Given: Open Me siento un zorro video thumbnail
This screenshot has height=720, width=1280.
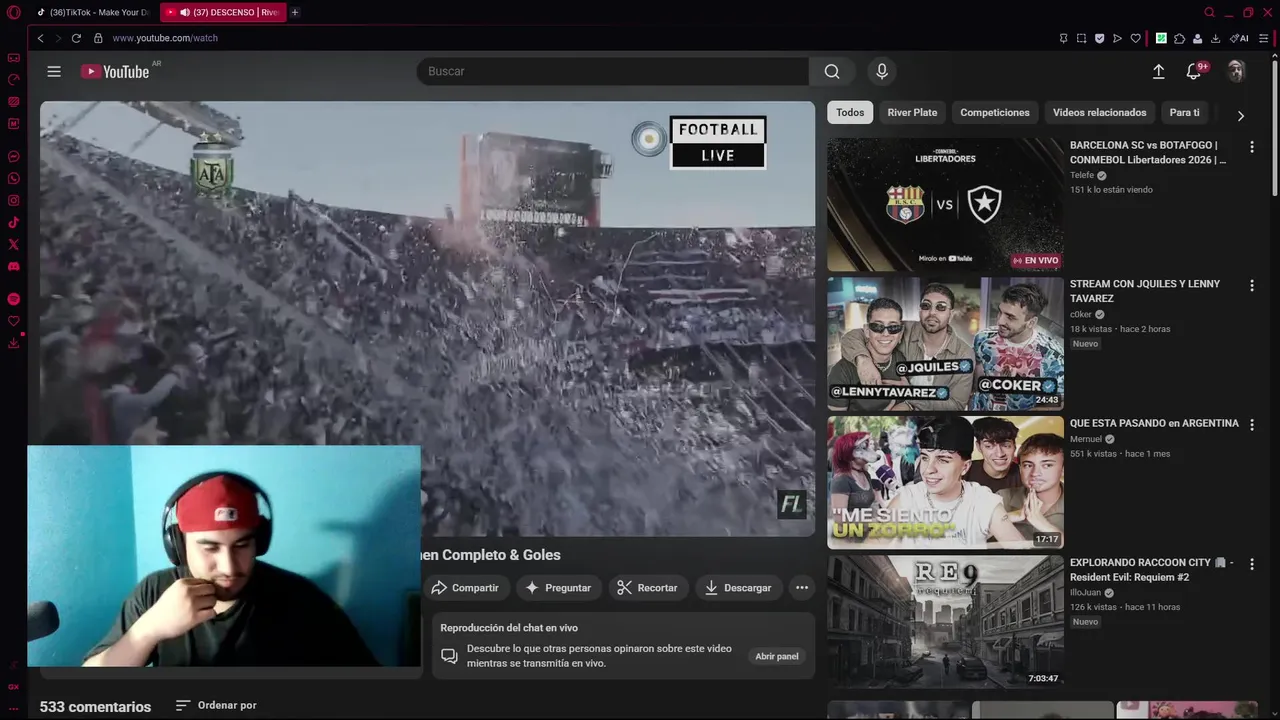Looking at the screenshot, I should point(945,482).
